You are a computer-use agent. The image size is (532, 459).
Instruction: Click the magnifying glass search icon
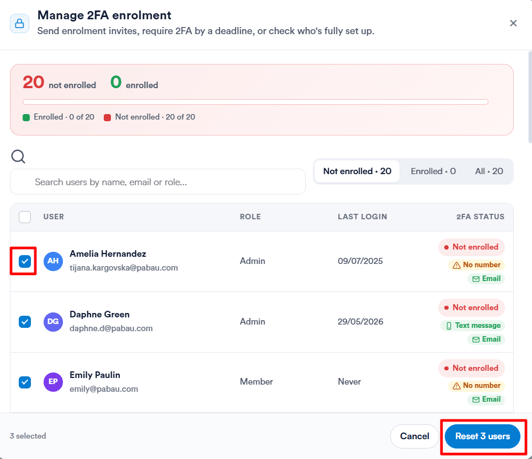point(18,157)
